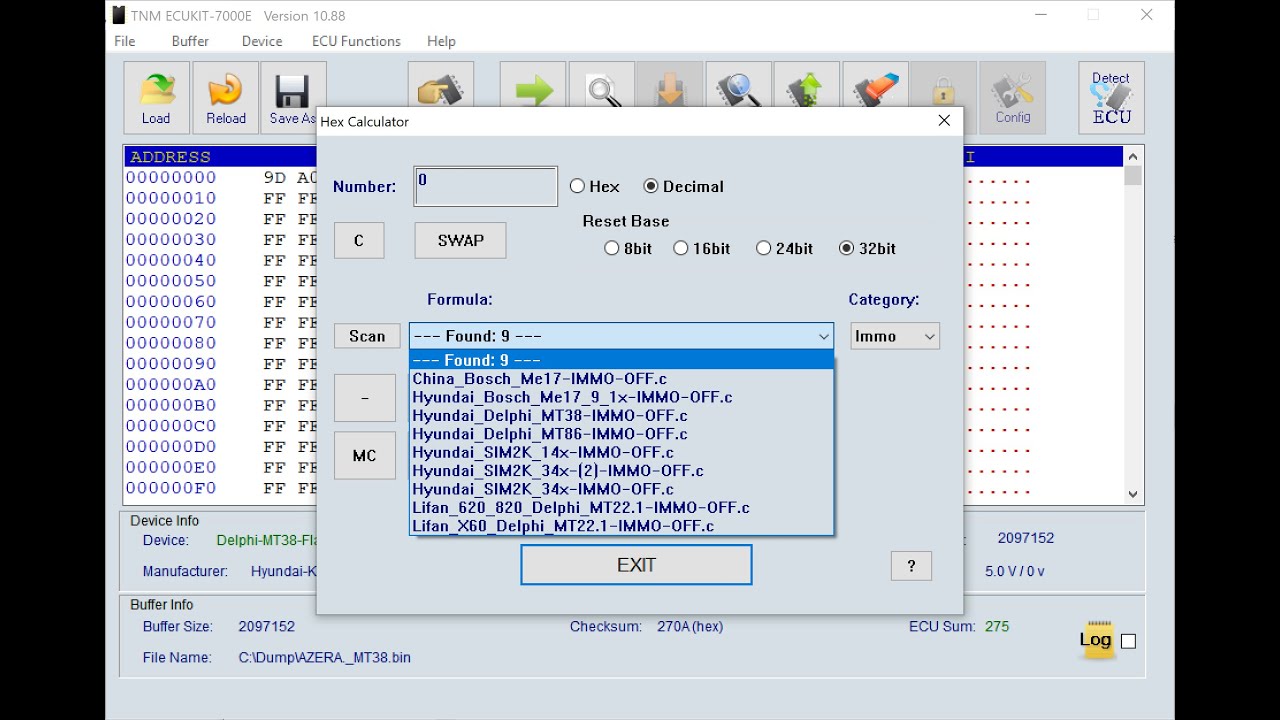Pick Hyundai_Delphi_MT38-IMMO-OFF.c formula
Viewport: 1280px width, 720px height.
[x=621, y=415]
